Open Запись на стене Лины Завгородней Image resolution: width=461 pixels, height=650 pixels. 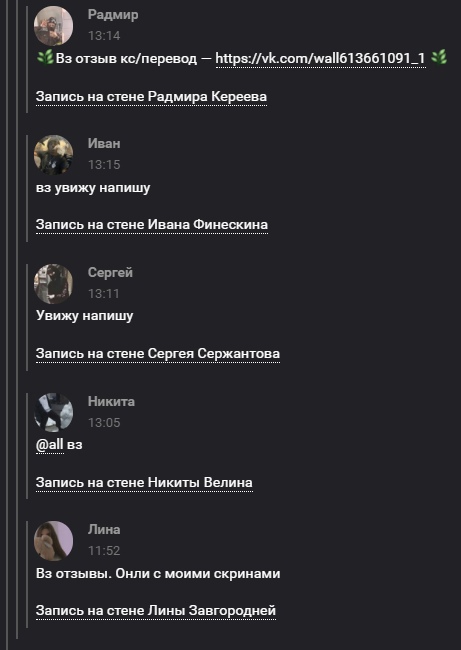(x=156, y=611)
